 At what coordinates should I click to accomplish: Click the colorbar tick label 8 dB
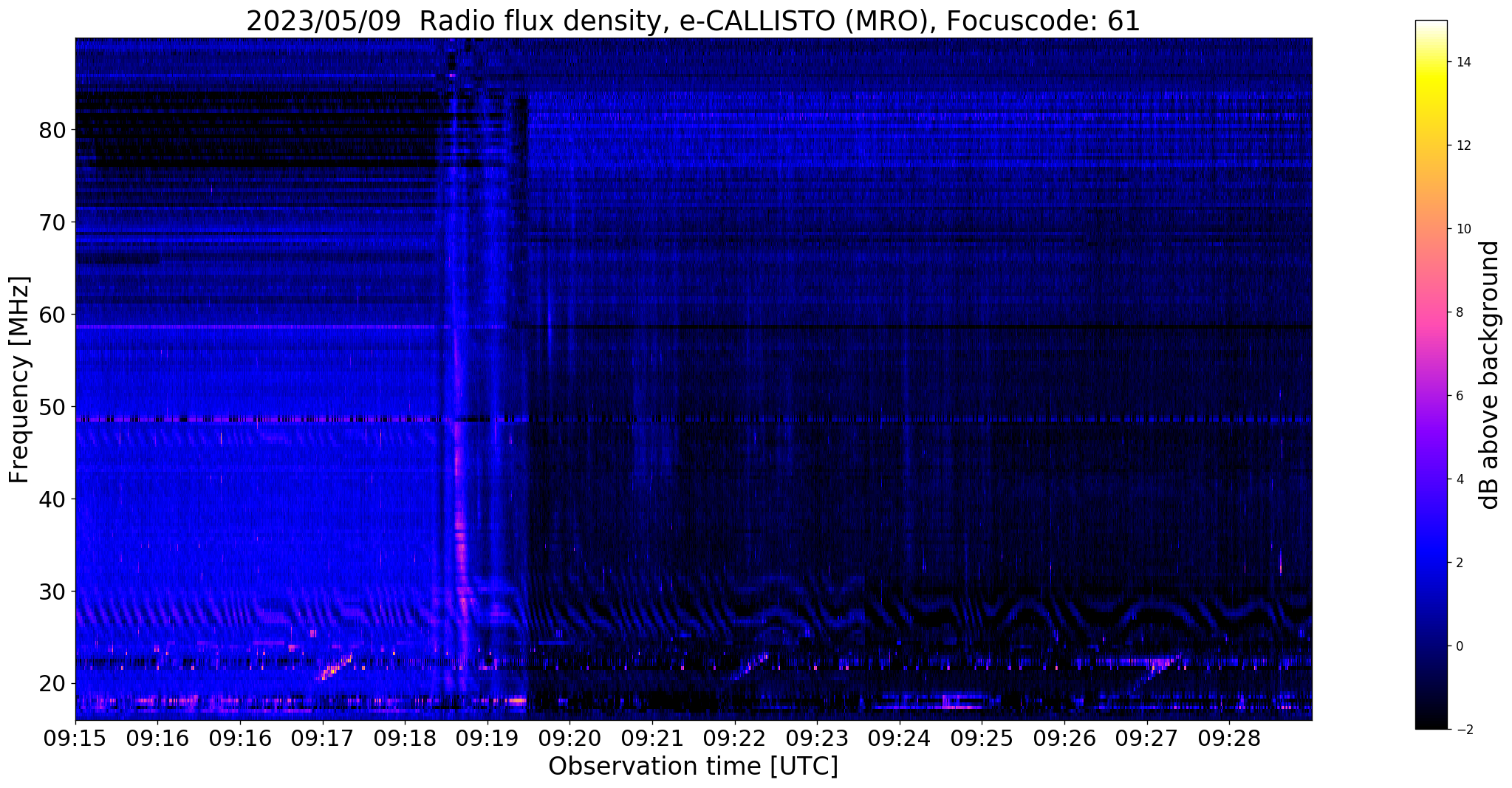[1459, 312]
